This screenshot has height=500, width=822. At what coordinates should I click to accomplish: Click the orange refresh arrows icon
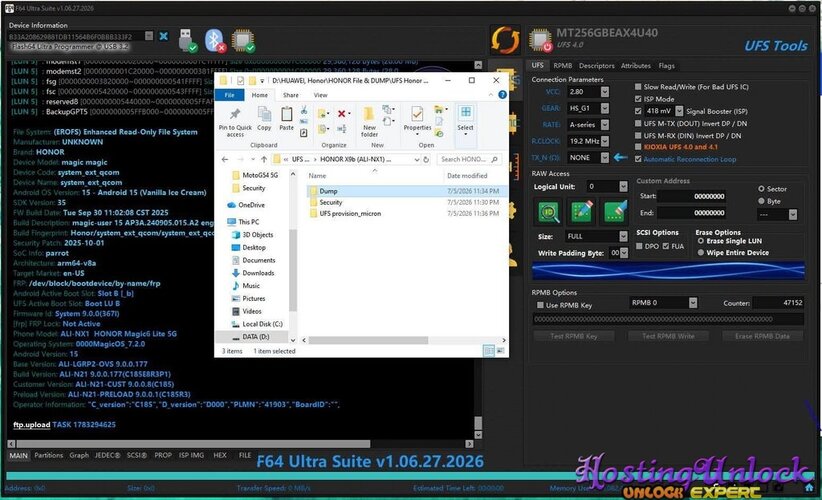coord(504,40)
